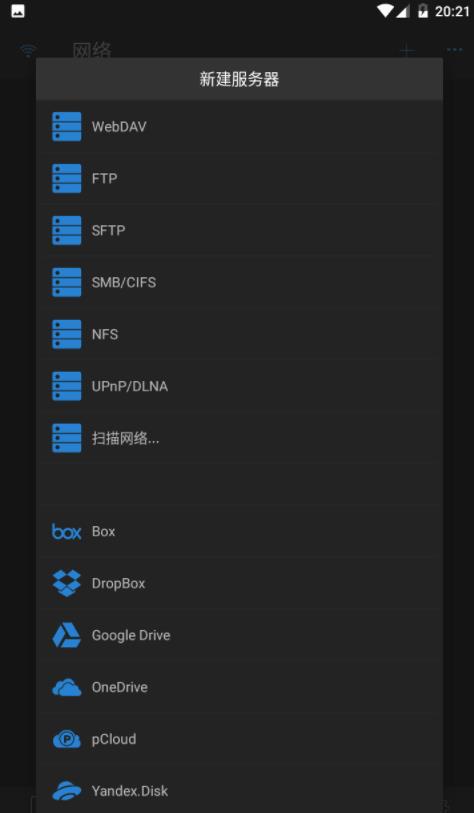Select the Yandex.Disk saucer icon
Image resolution: width=474 pixels, height=813 pixels.
(66, 791)
